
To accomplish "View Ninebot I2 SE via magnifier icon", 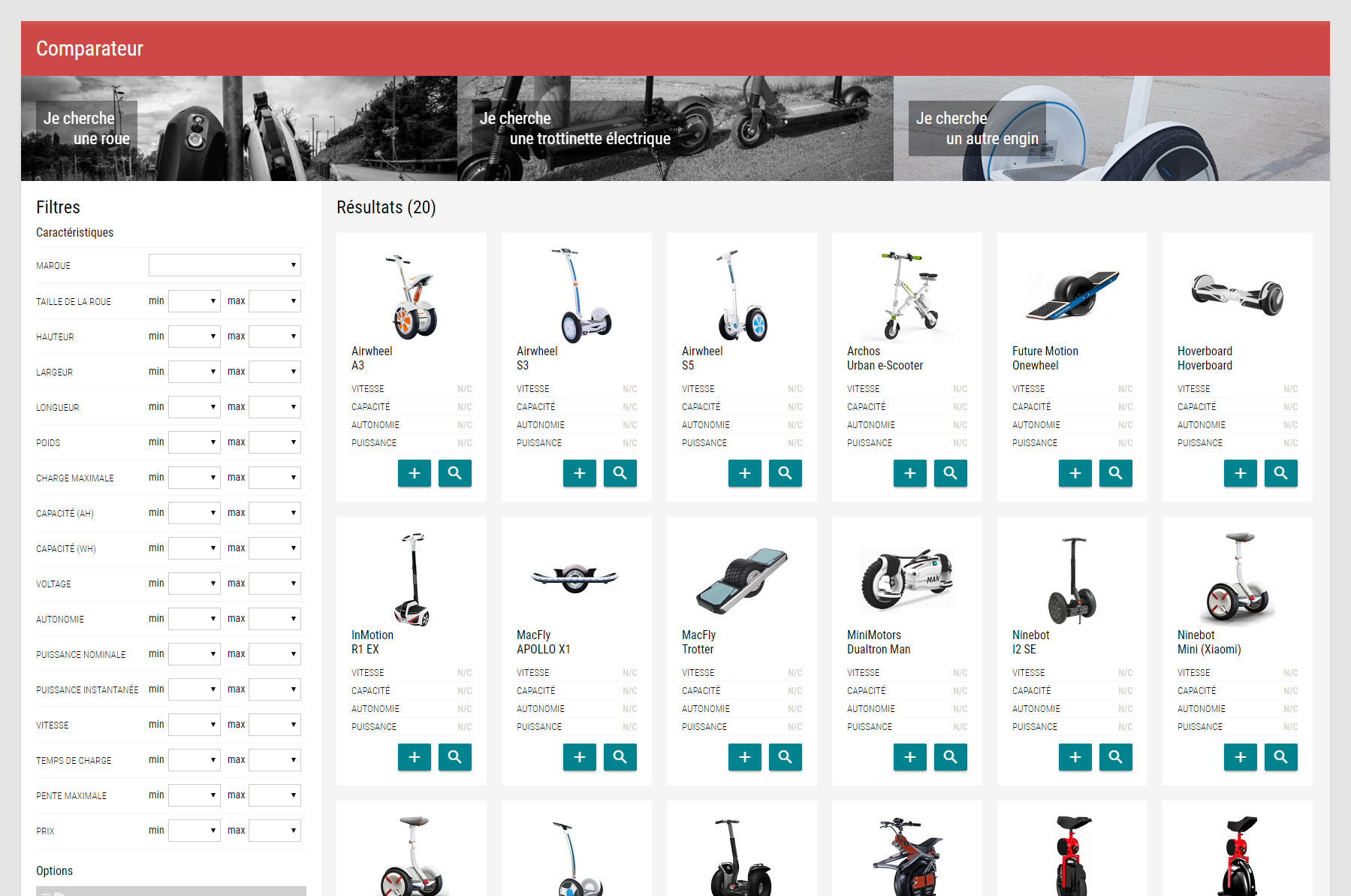I will tap(1116, 757).
